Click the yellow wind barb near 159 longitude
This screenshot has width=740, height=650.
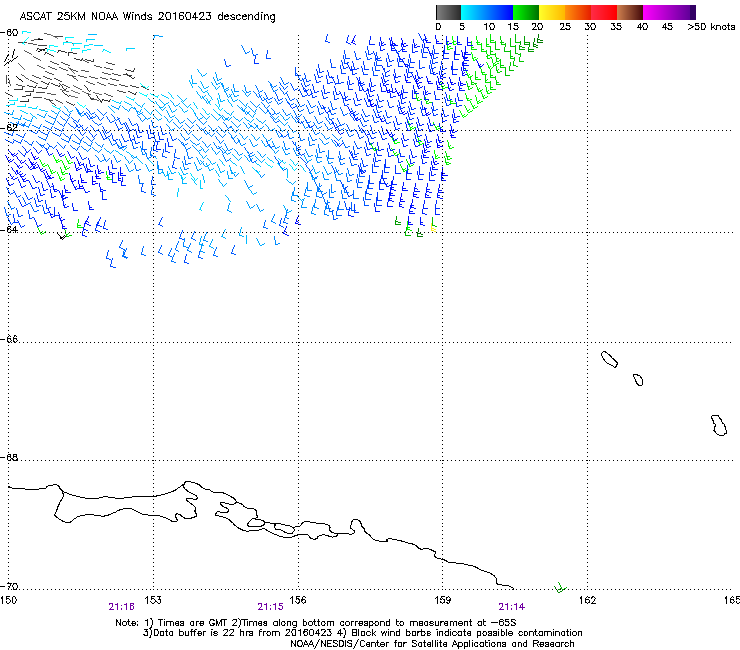tap(433, 228)
